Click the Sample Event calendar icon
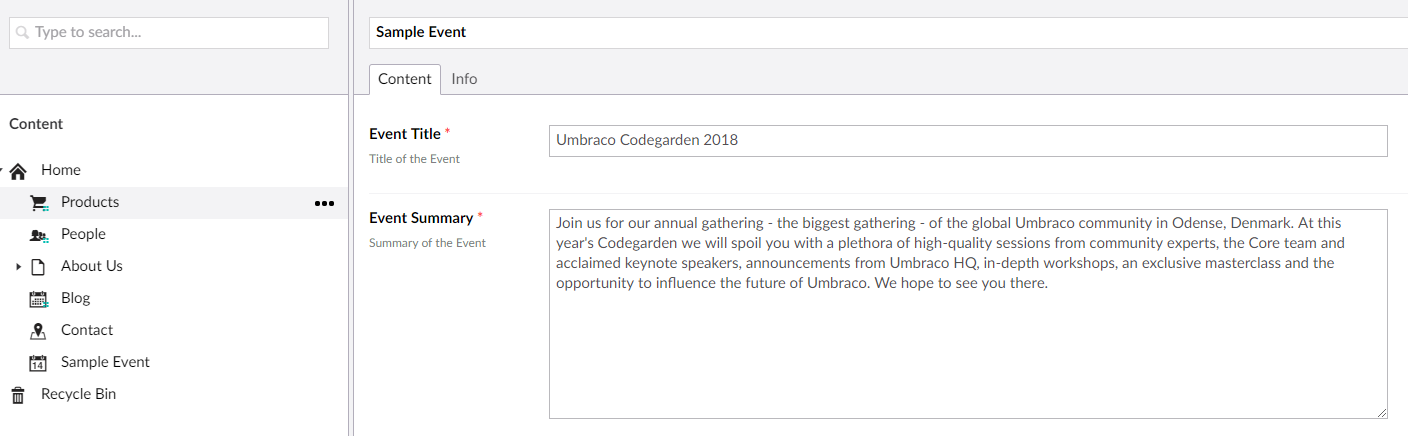This screenshot has height=436, width=1408. click(x=38, y=363)
